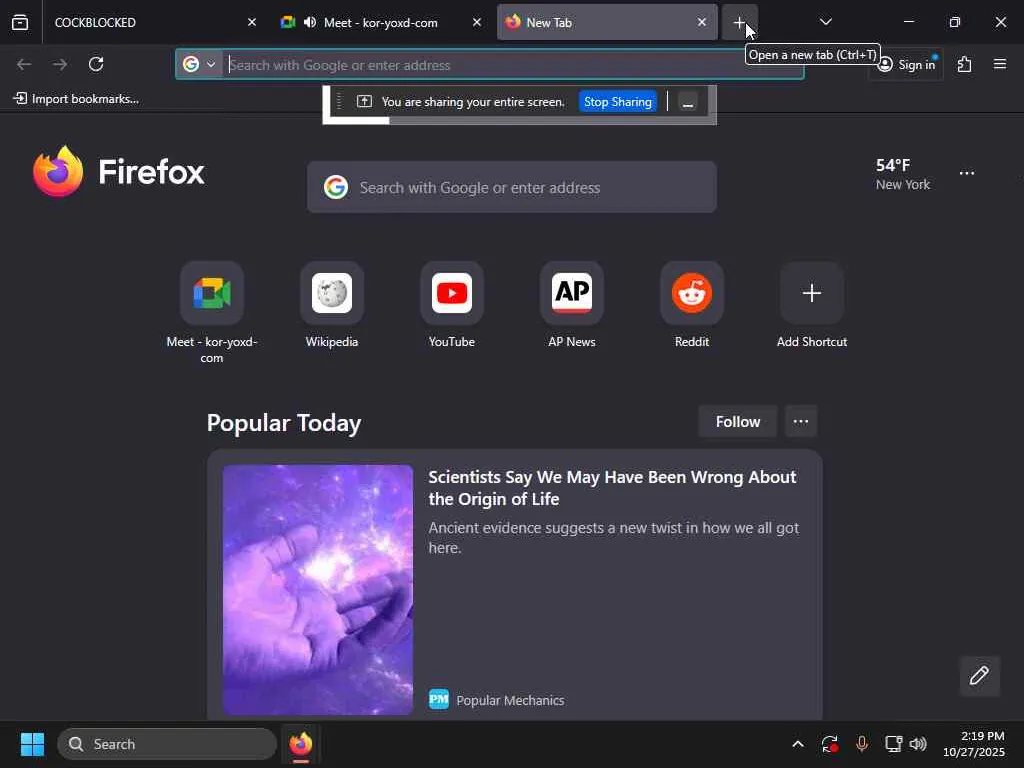Close the New Tab tab

[x=701, y=22]
